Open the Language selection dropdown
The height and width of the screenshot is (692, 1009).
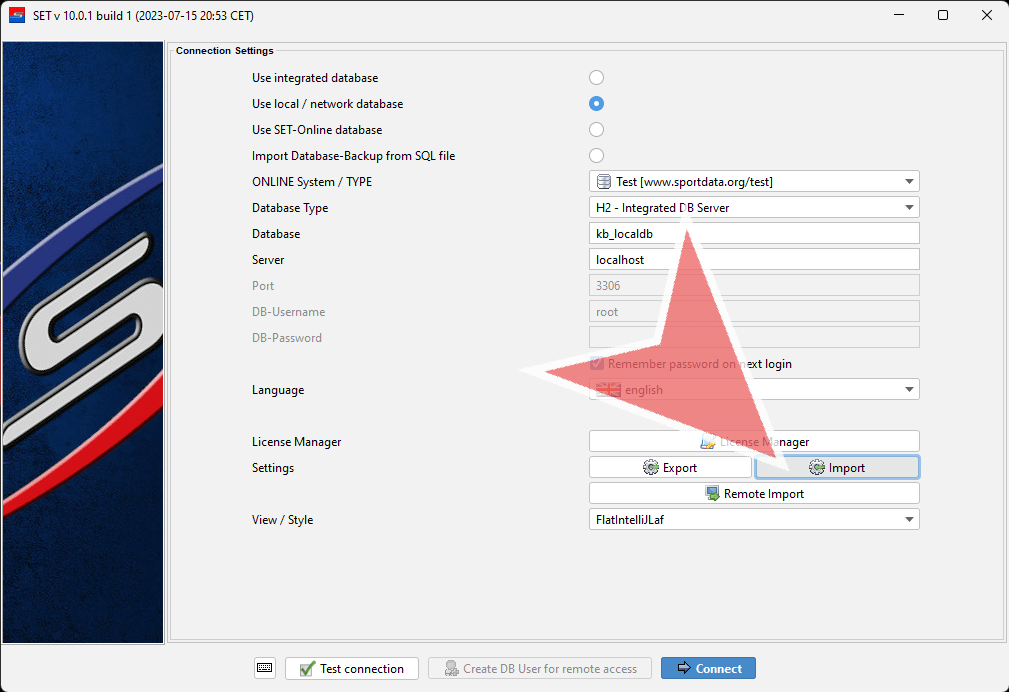click(908, 390)
